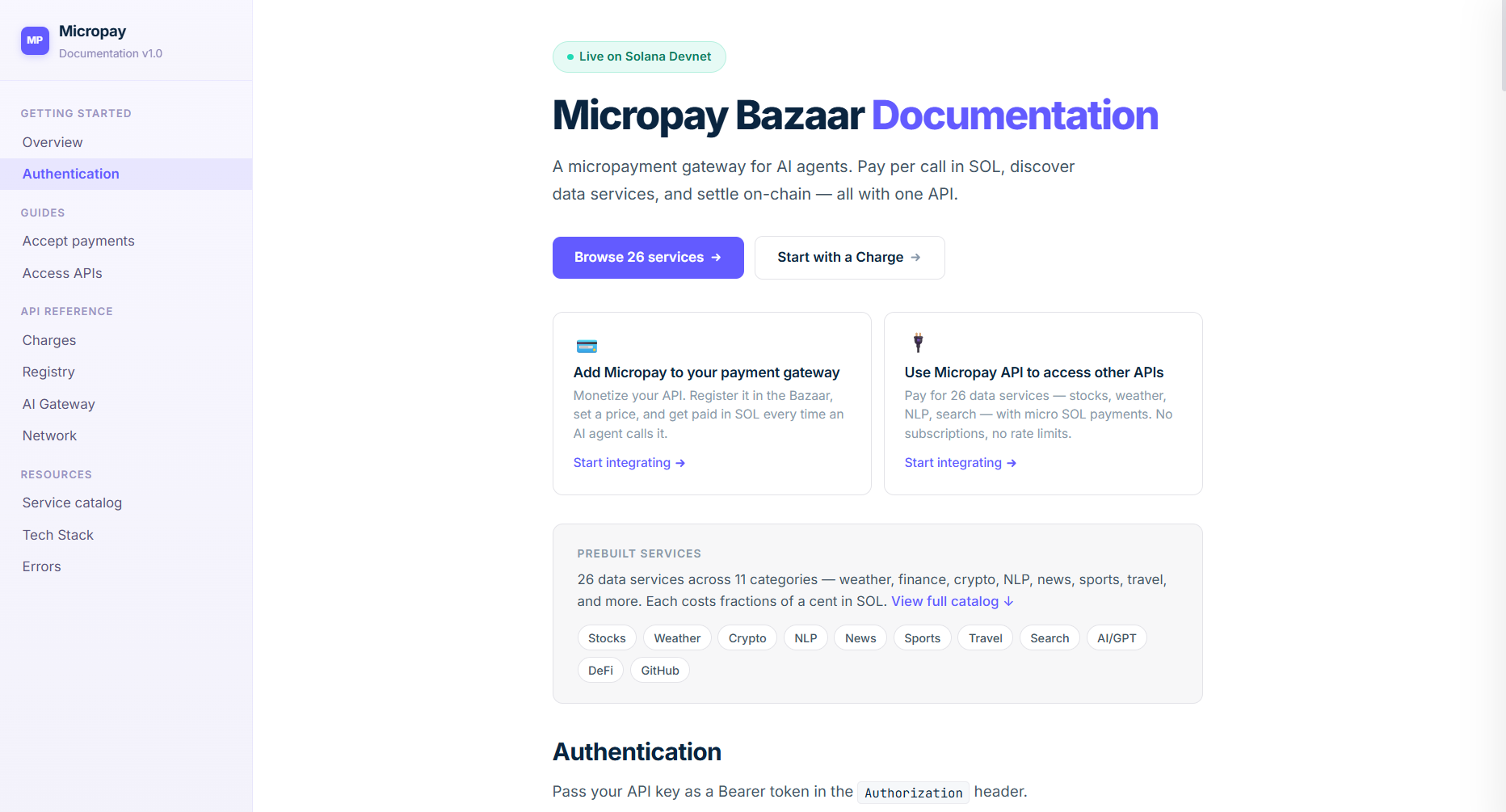Click the Live on Solana Devnet badge
Viewport: 1506px width, 812px height.
639,57
